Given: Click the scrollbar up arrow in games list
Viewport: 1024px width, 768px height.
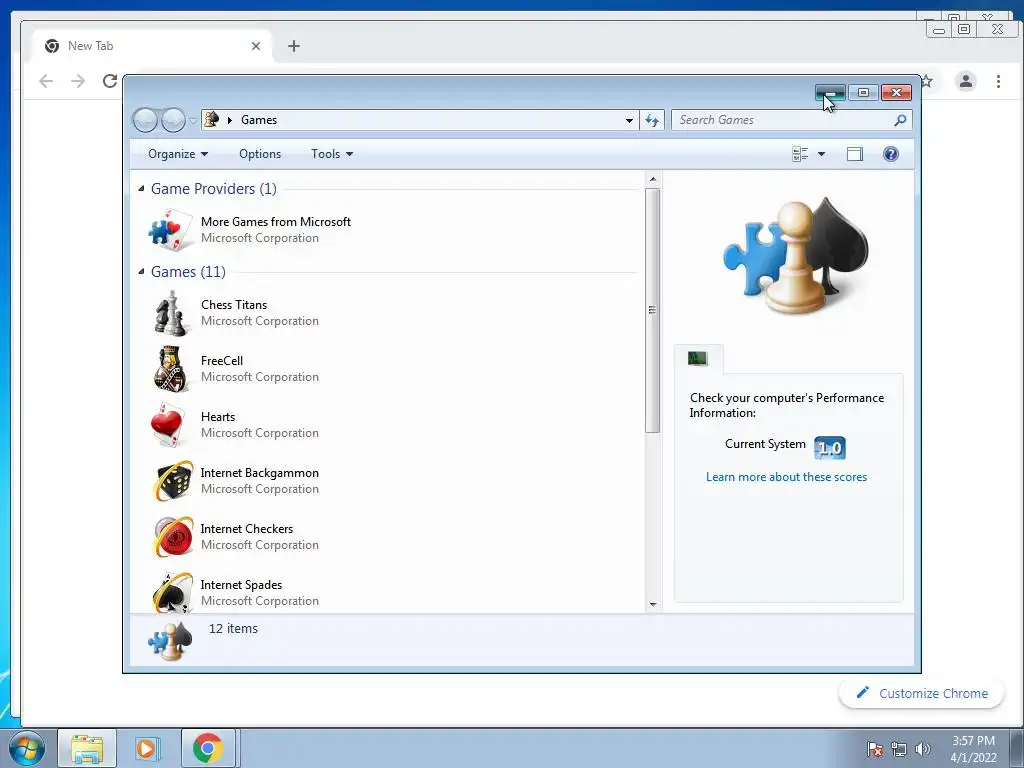Looking at the screenshot, I should pyautogui.click(x=653, y=179).
